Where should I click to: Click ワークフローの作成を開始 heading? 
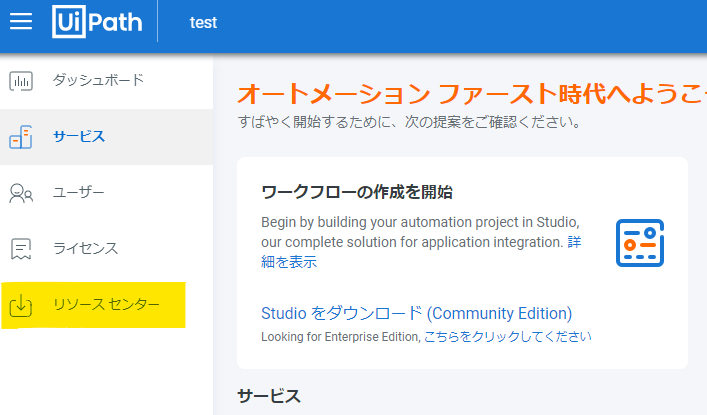[357, 192]
